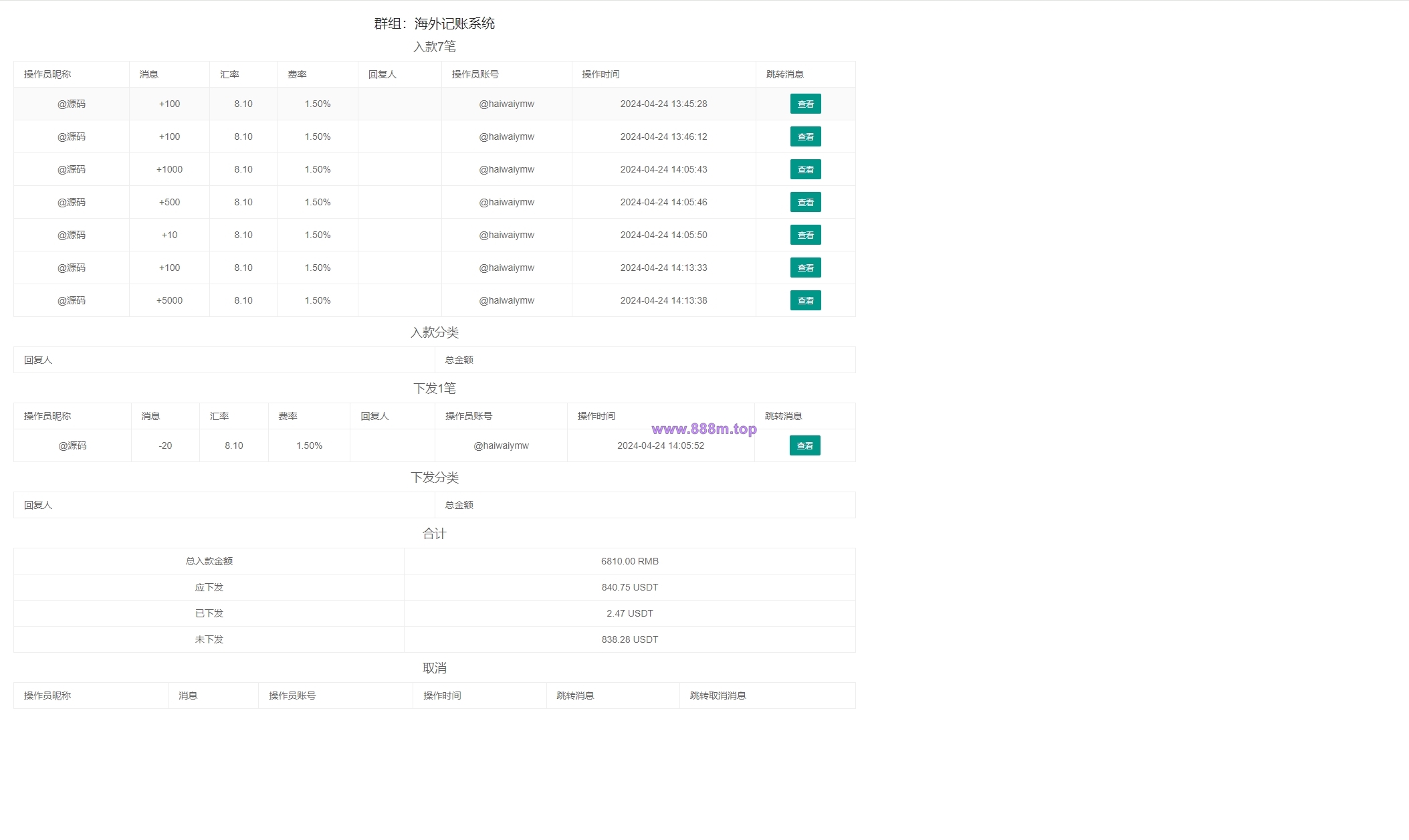This screenshot has height=840, width=1409.
Task: Click the 下发分类 section heading
Action: coord(434,478)
